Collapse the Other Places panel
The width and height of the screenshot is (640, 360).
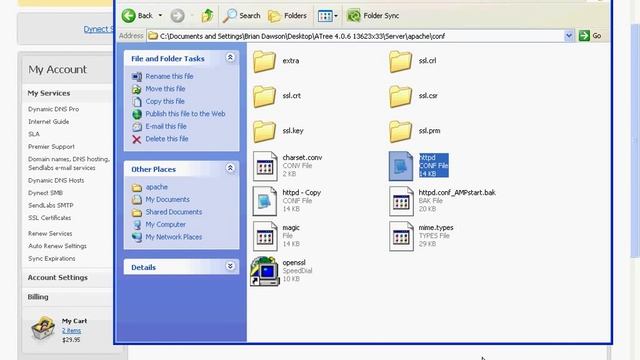click(x=230, y=168)
